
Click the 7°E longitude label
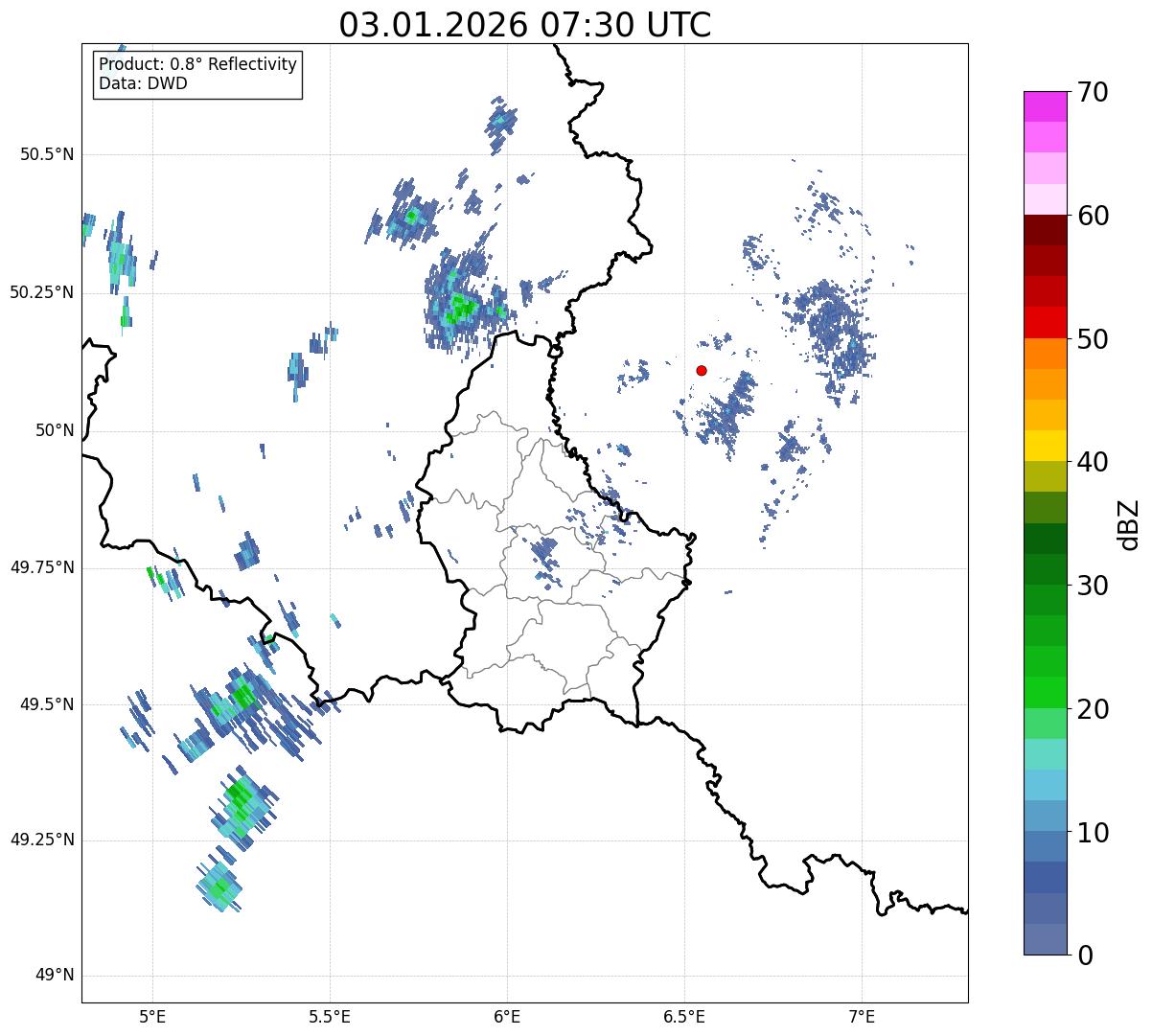point(862,1015)
